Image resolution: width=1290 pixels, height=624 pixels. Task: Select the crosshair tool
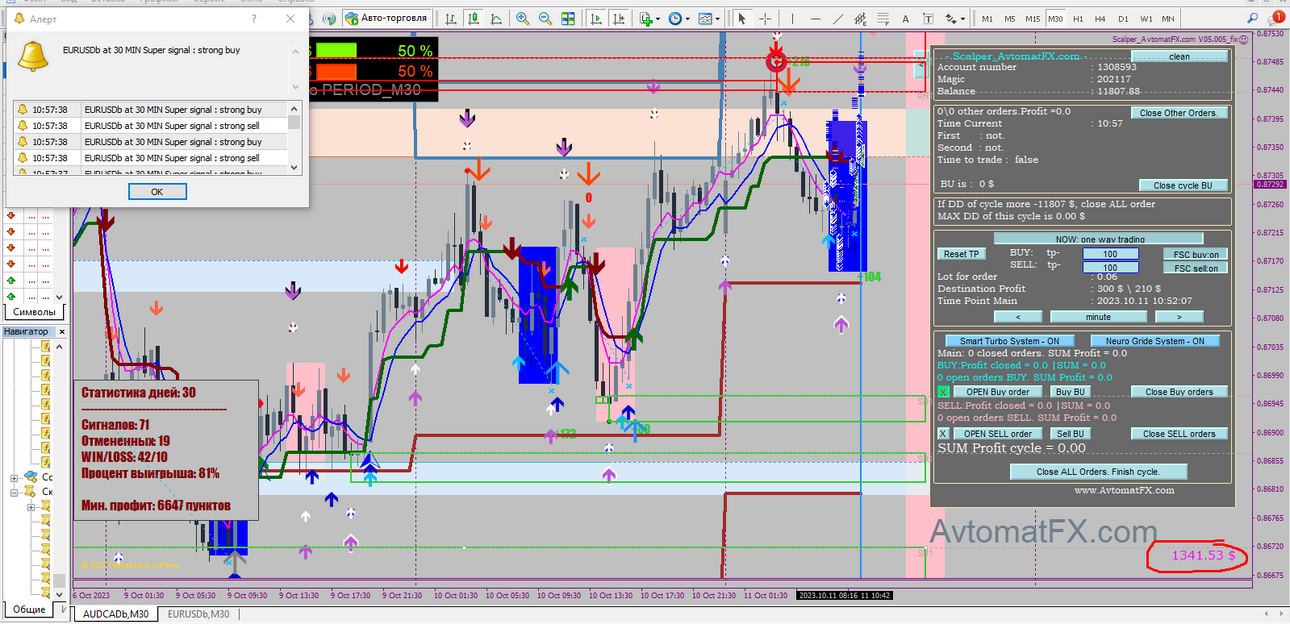[765, 18]
